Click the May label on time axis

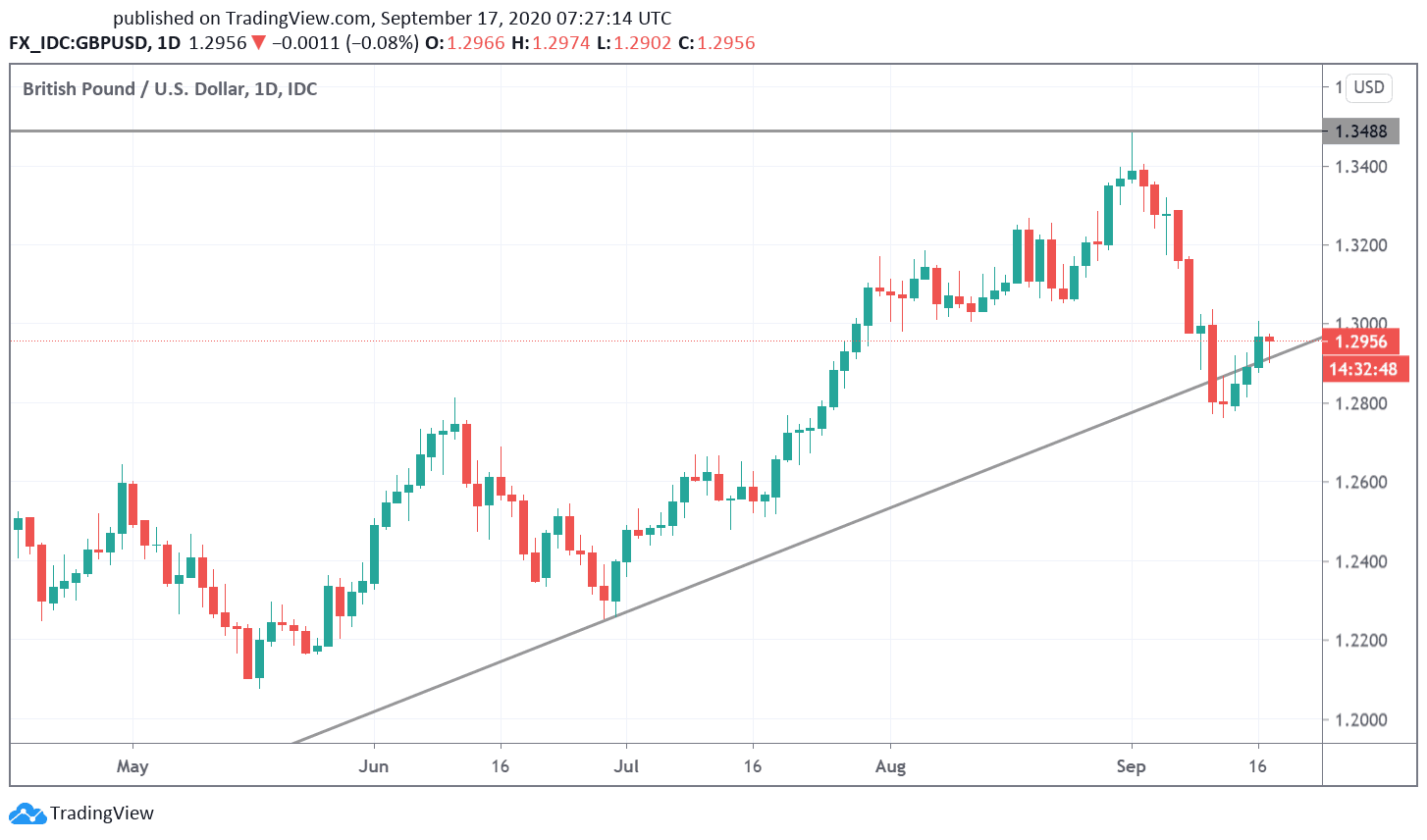coord(132,766)
